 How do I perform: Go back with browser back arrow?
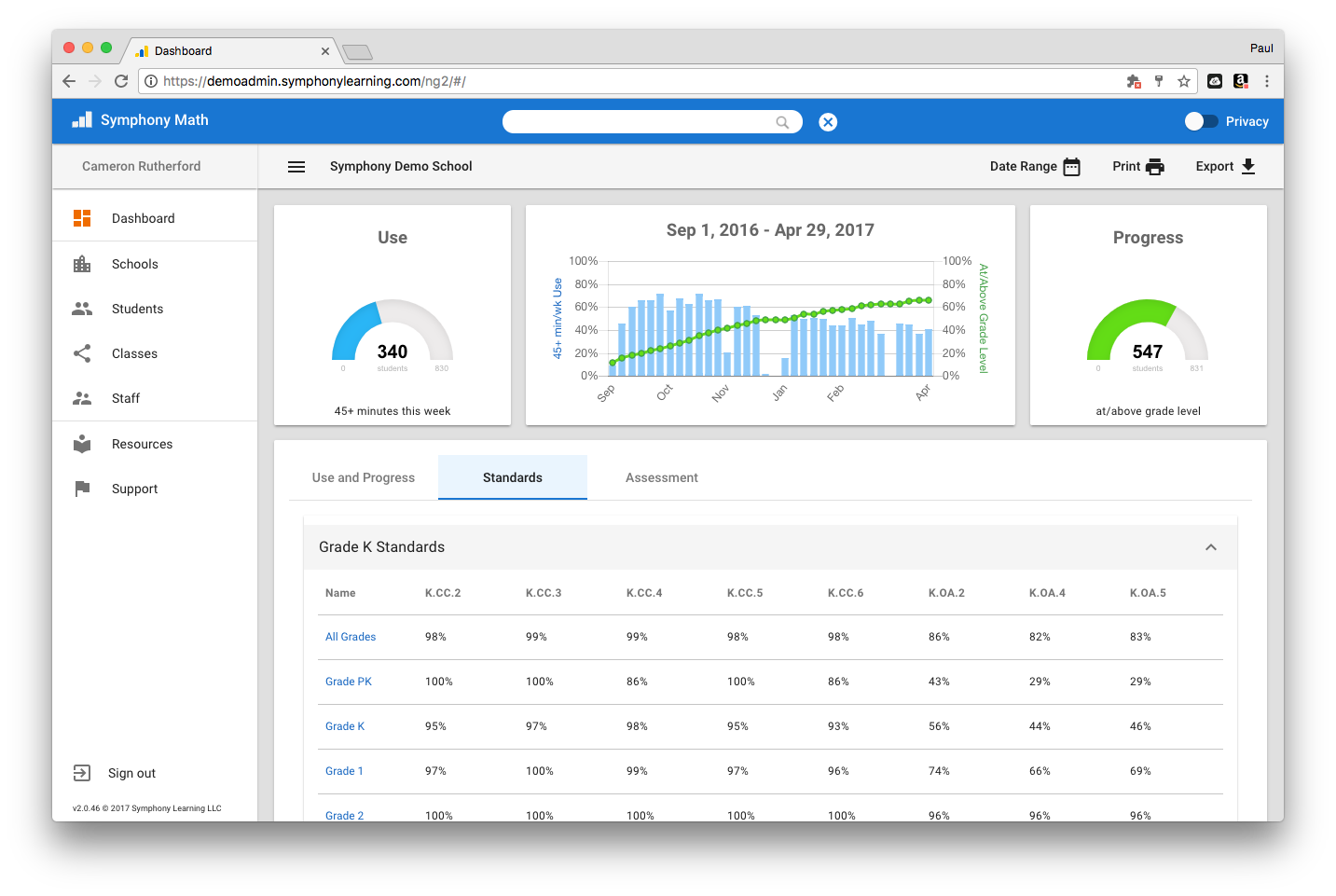click(x=69, y=81)
